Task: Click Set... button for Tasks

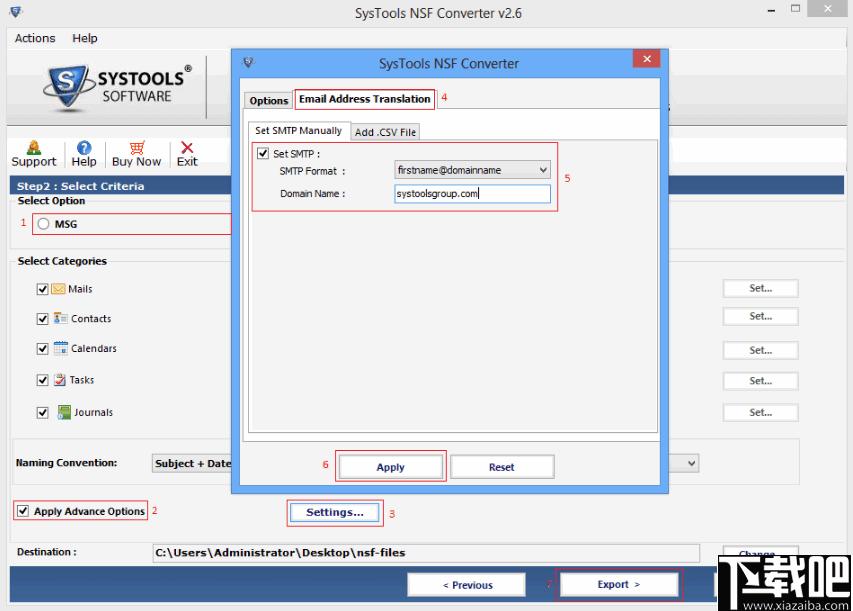Action: click(x=761, y=381)
